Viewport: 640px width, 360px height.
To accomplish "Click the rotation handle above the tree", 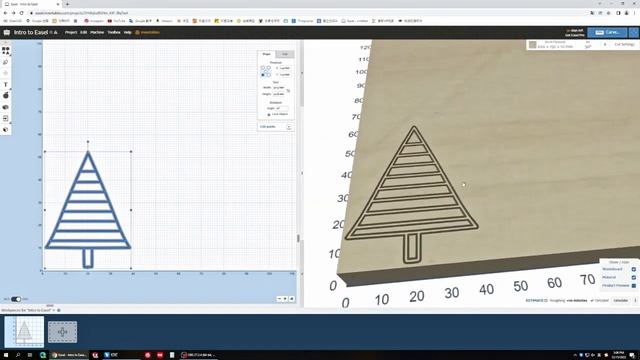I will point(88,142).
